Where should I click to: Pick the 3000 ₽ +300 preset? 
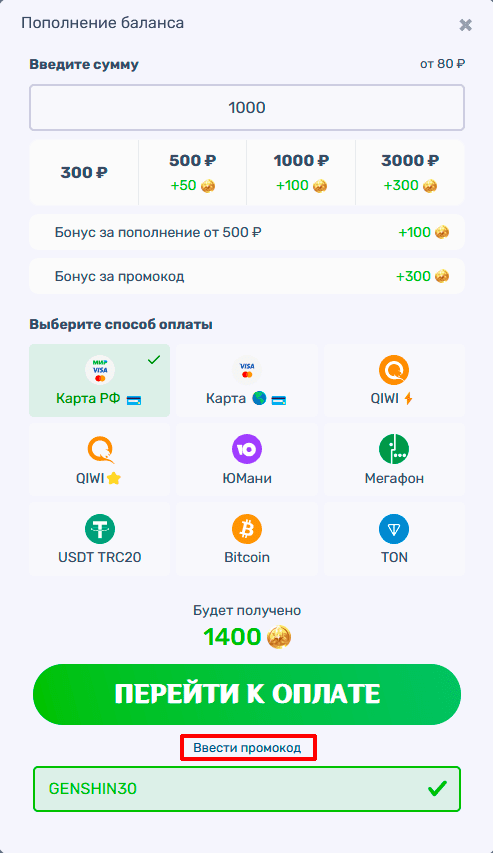(x=410, y=172)
